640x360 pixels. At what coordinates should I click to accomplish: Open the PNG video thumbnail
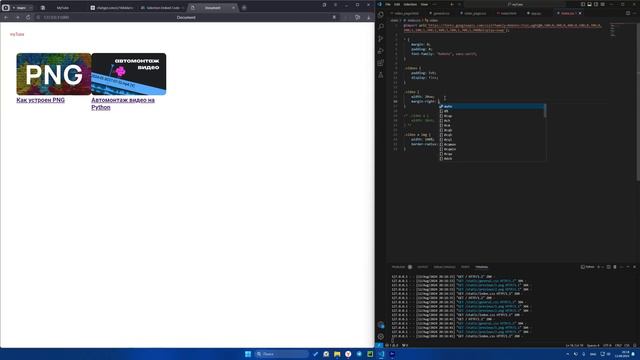54,74
